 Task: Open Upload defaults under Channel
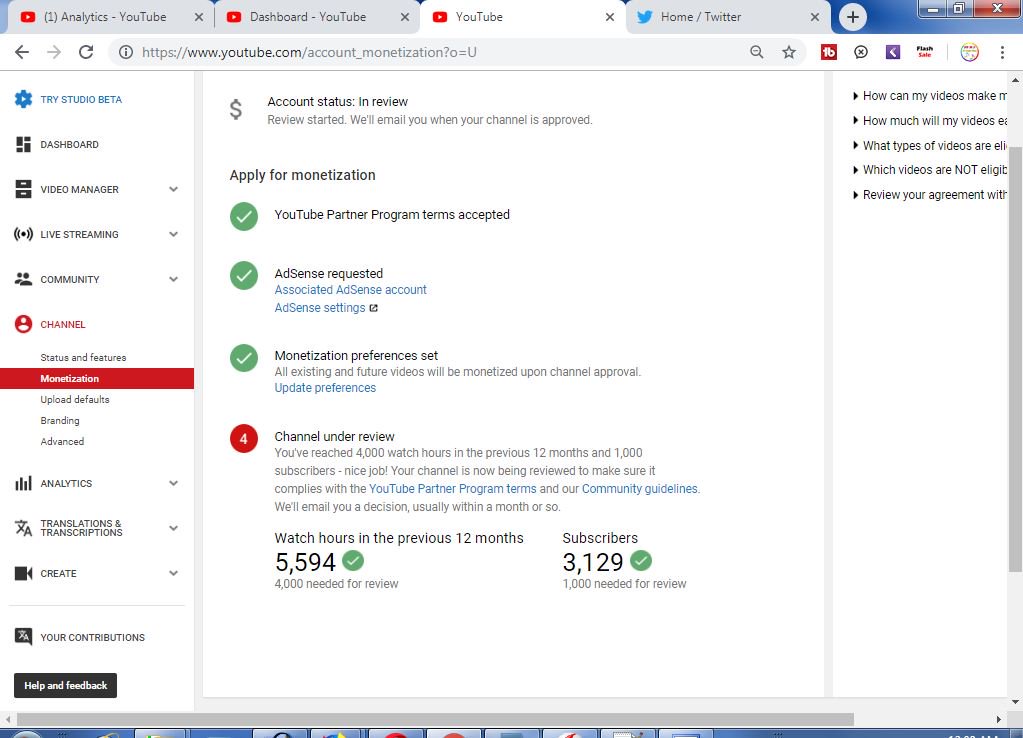pos(75,399)
